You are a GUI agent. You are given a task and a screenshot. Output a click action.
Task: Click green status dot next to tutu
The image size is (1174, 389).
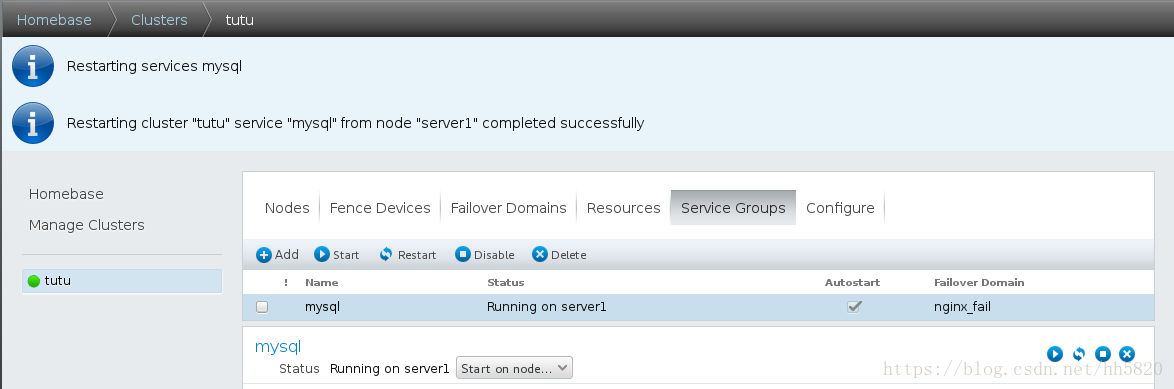pyautogui.click(x=34, y=281)
